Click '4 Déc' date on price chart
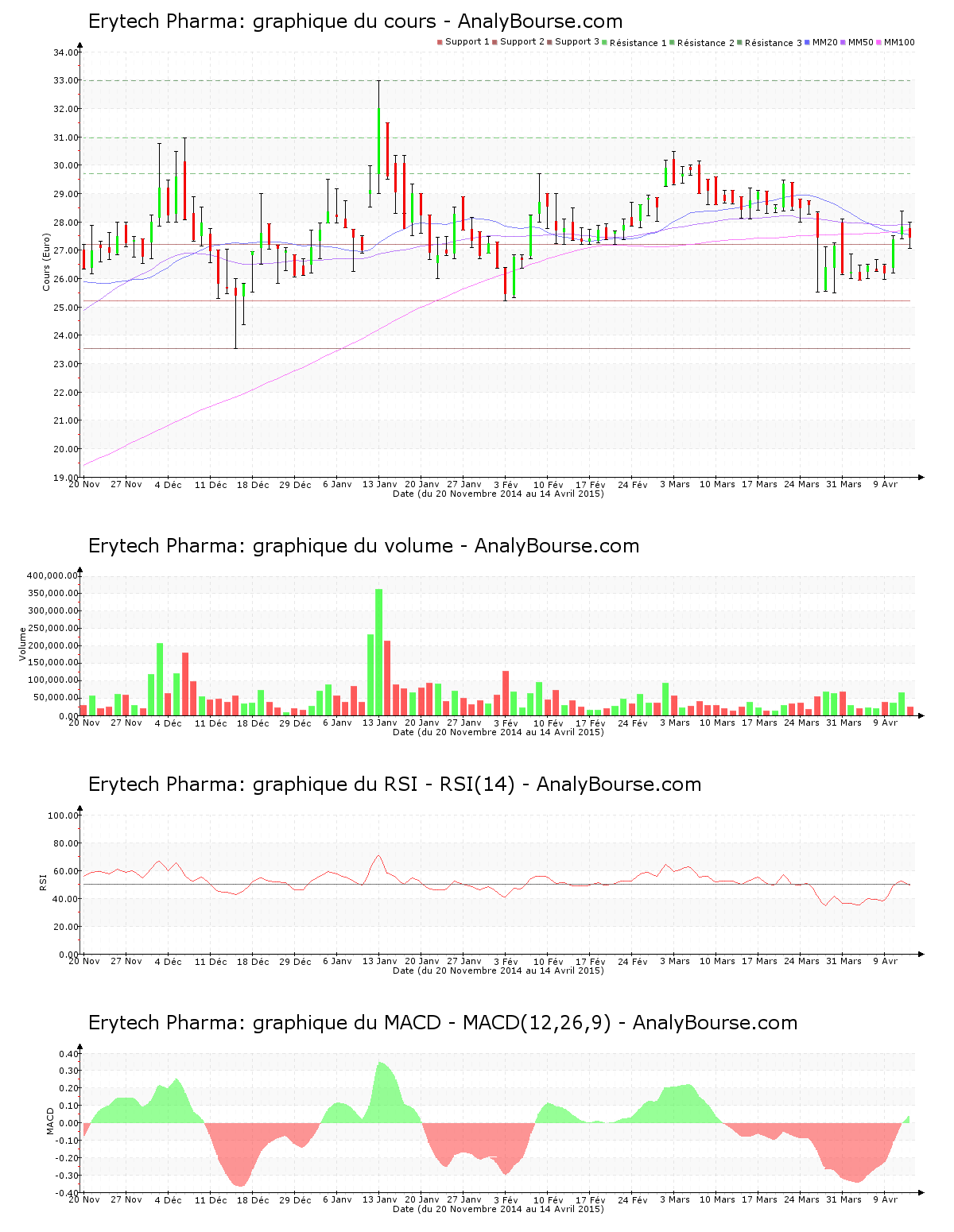Screen dimensions: 954x1232 tap(168, 484)
